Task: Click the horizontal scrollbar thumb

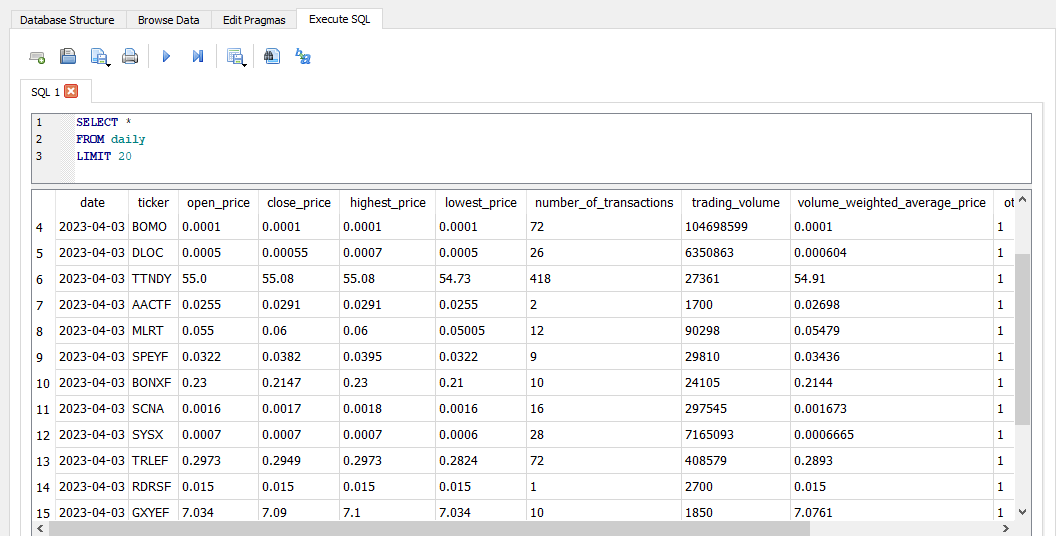Action: pyautogui.click(x=430, y=529)
